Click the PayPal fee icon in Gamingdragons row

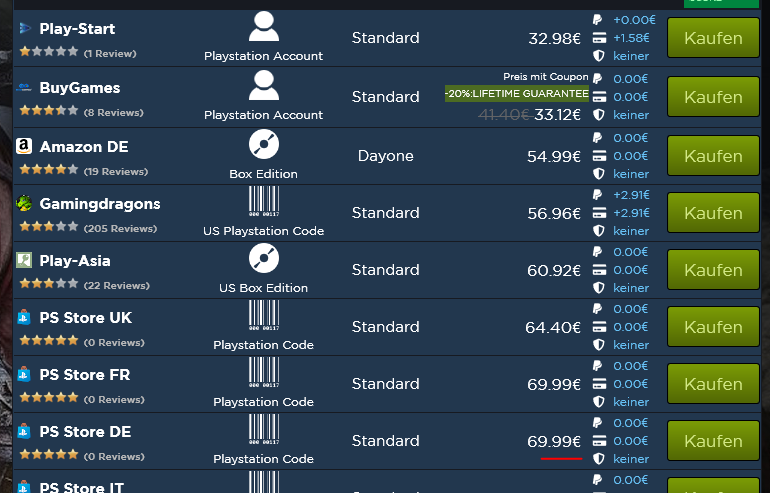(598, 195)
